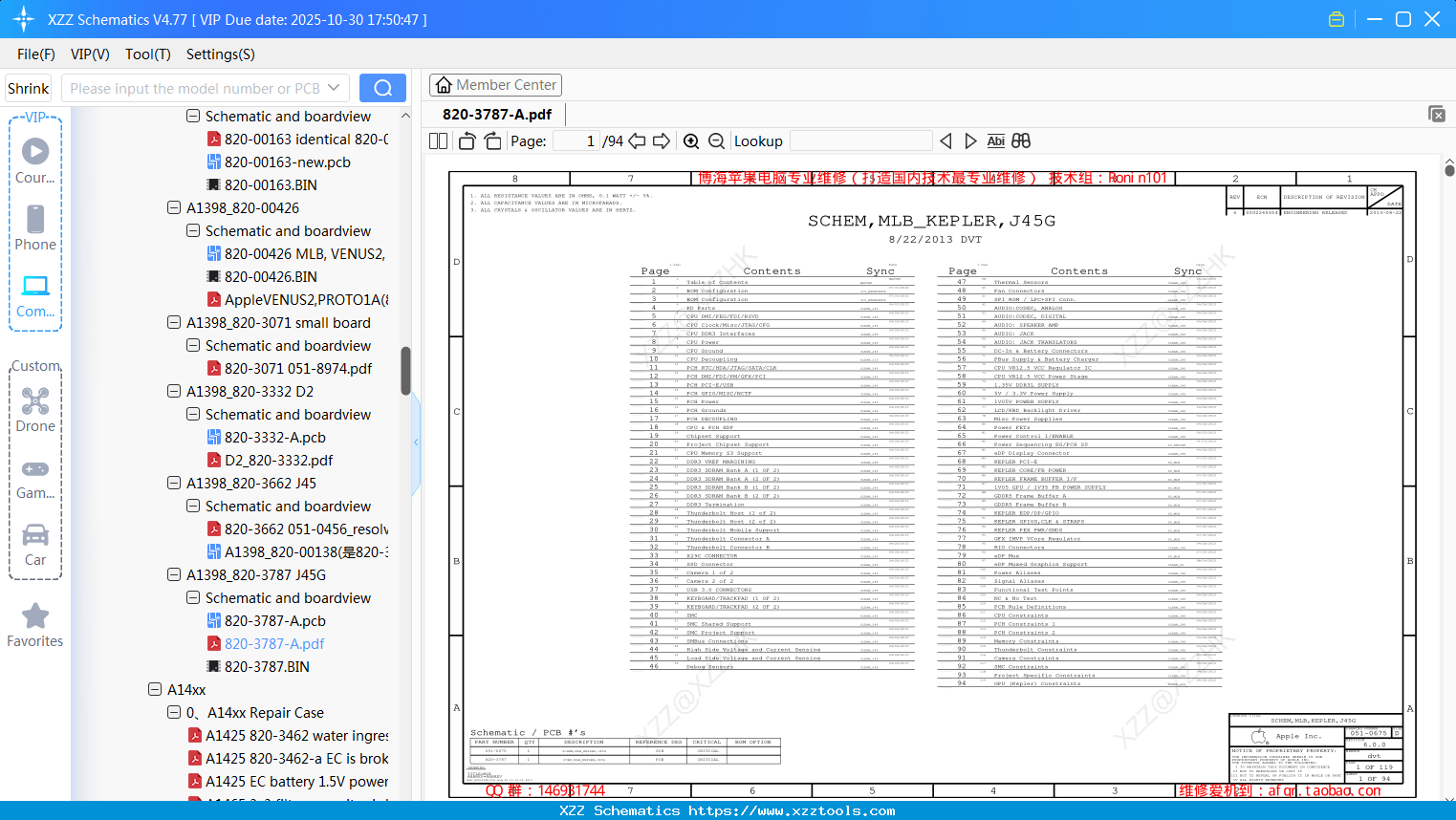Click the model number or PCB search field
Image resolution: width=1456 pixels, height=820 pixels.
194,88
